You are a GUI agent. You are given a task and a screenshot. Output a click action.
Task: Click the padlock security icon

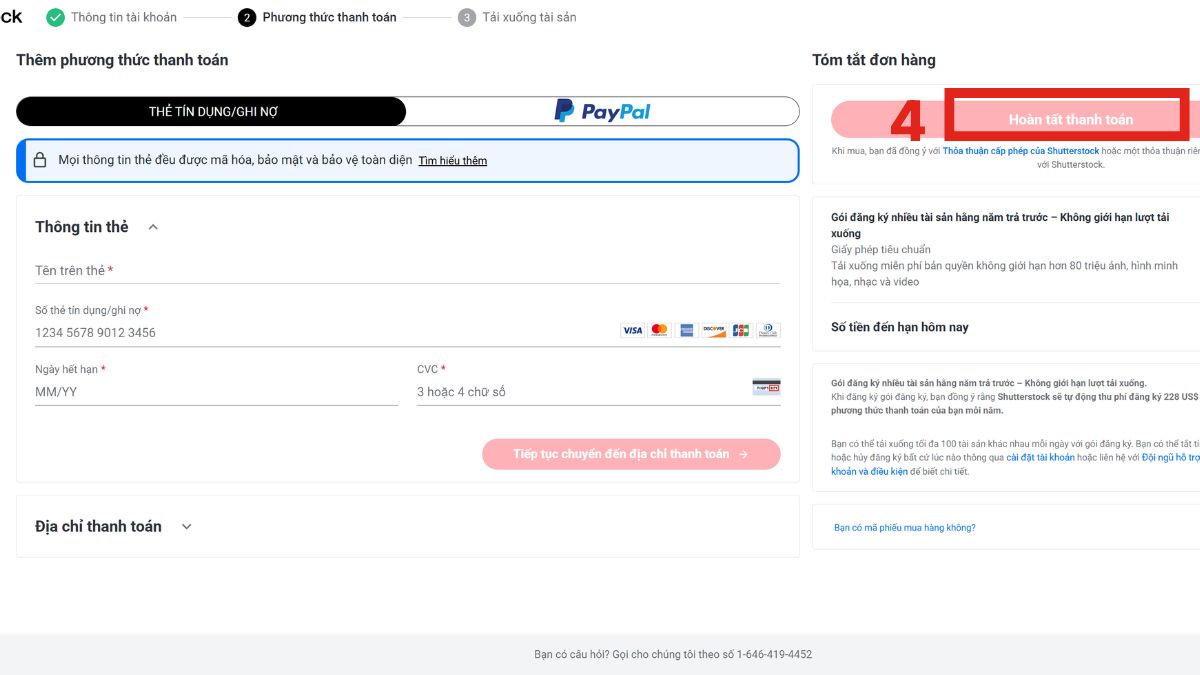tap(40, 160)
